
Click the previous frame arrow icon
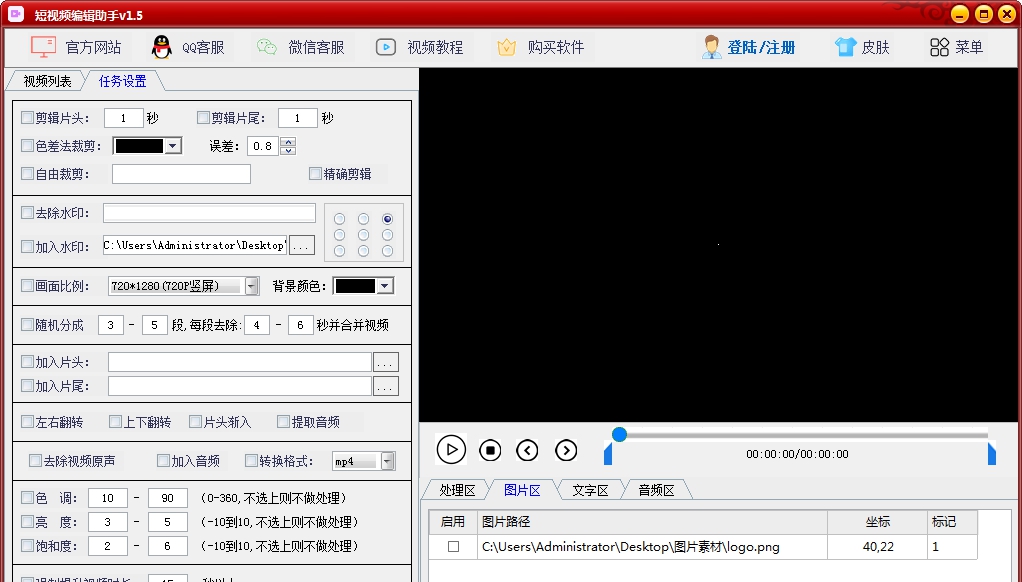click(x=528, y=450)
